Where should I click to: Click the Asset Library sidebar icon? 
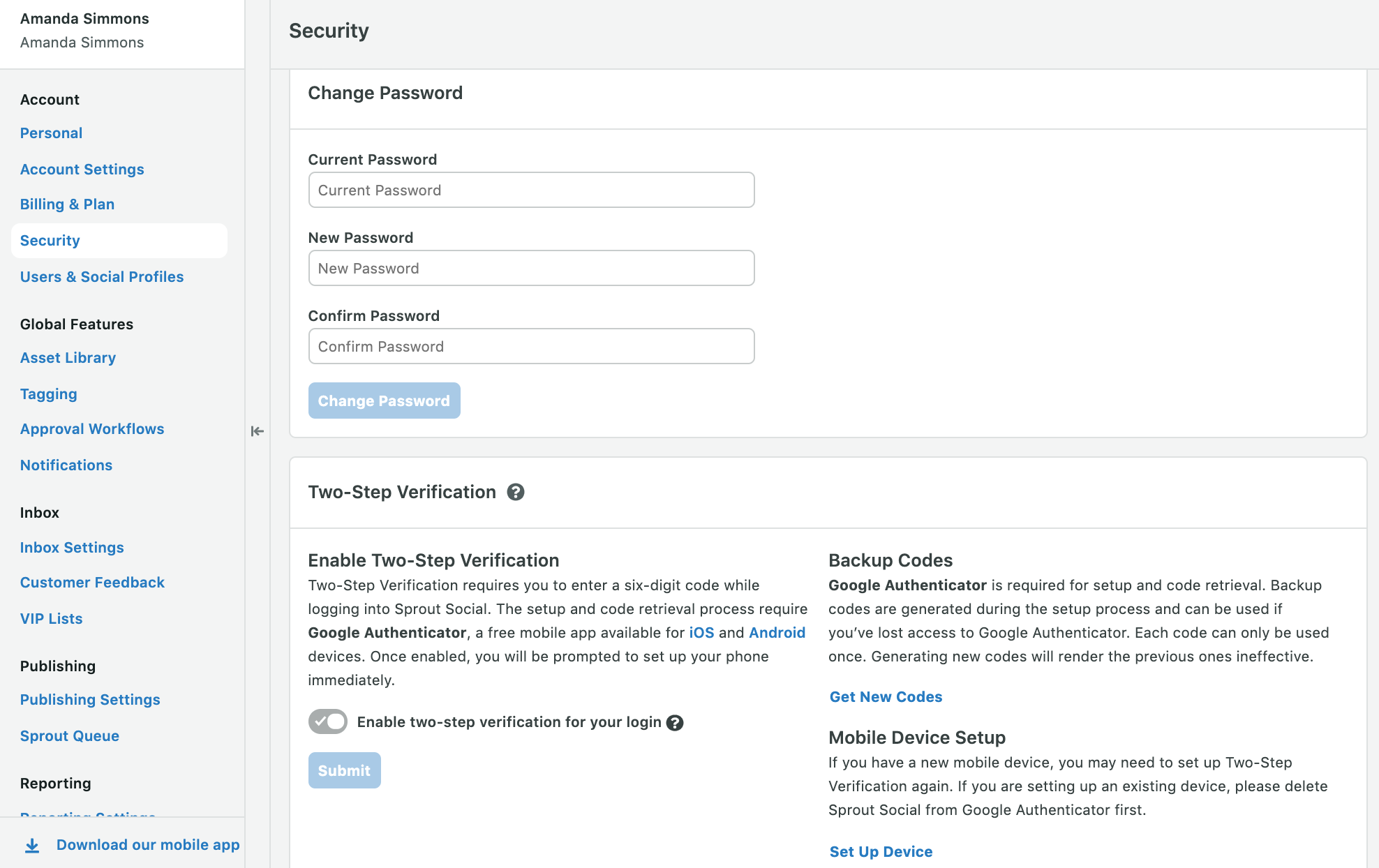click(x=68, y=356)
